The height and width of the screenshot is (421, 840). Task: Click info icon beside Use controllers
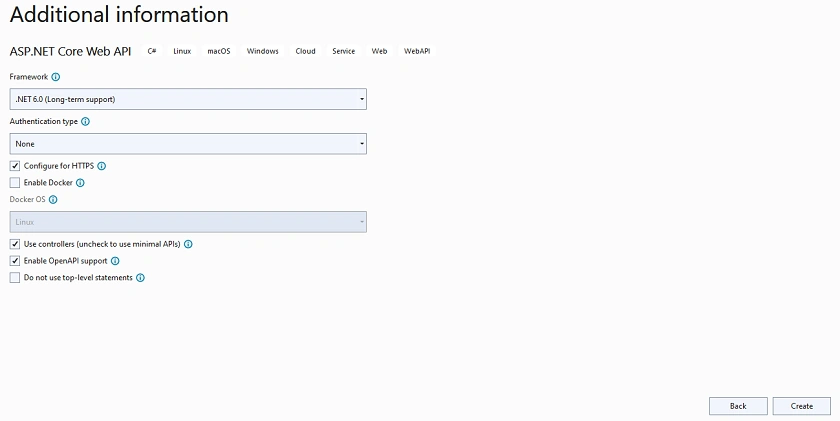[188, 244]
